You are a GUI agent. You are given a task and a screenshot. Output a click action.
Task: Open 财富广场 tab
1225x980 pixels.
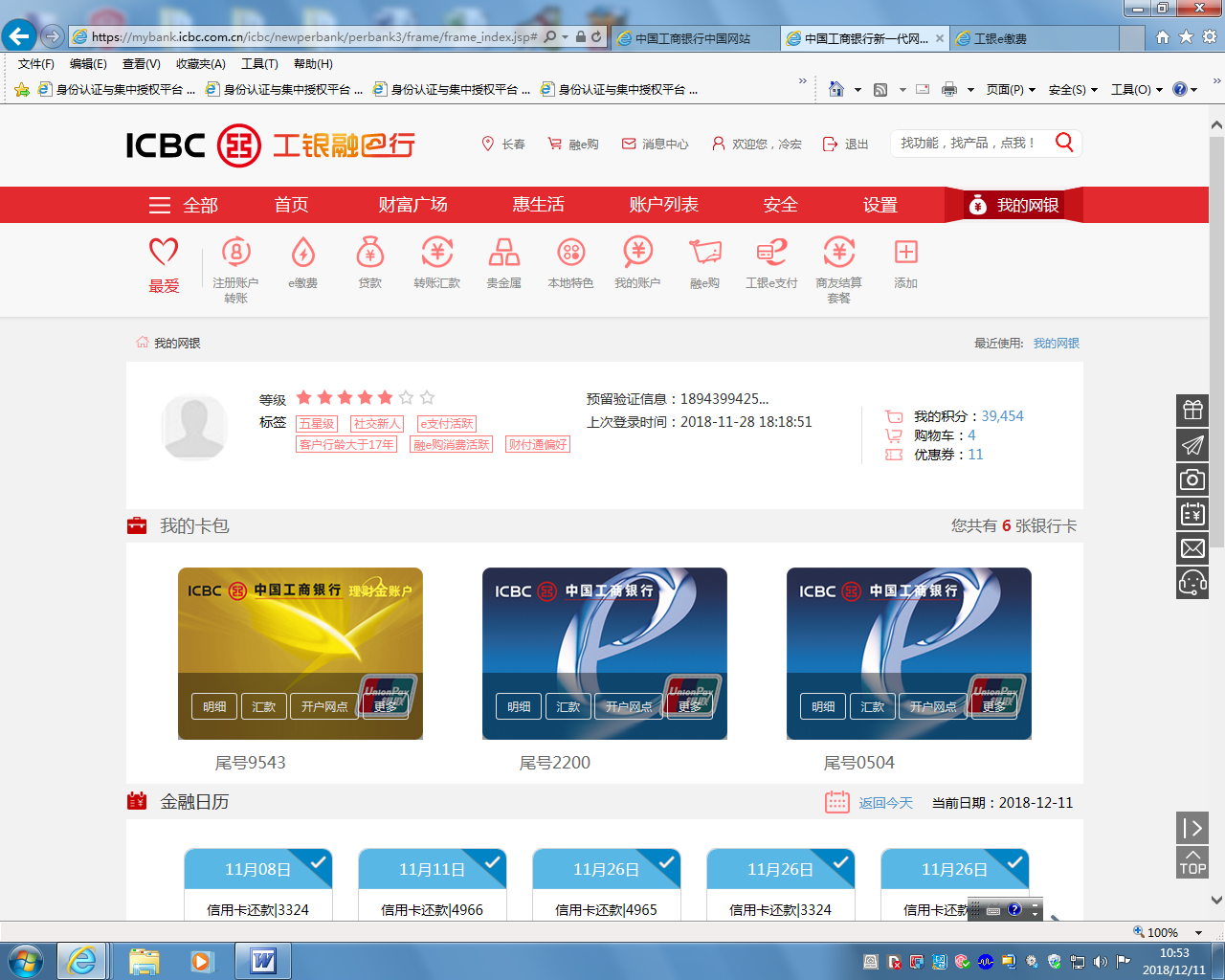coord(412,205)
